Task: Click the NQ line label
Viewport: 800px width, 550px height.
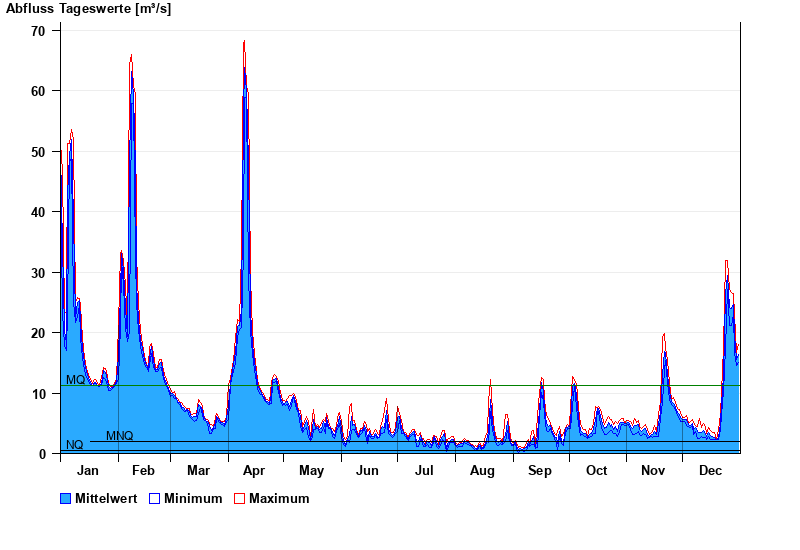Action: click(74, 445)
